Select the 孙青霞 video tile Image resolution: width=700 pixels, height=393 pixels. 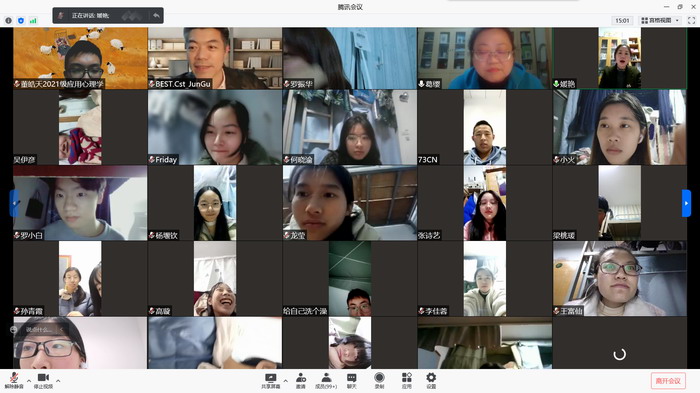coord(80,279)
